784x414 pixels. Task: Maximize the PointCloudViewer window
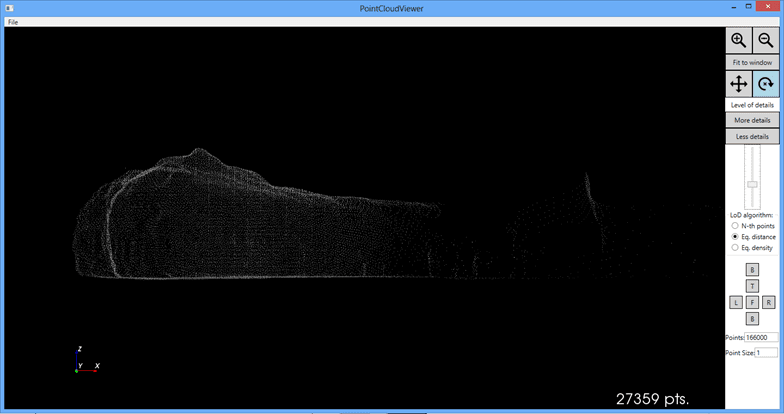tap(748, 6)
